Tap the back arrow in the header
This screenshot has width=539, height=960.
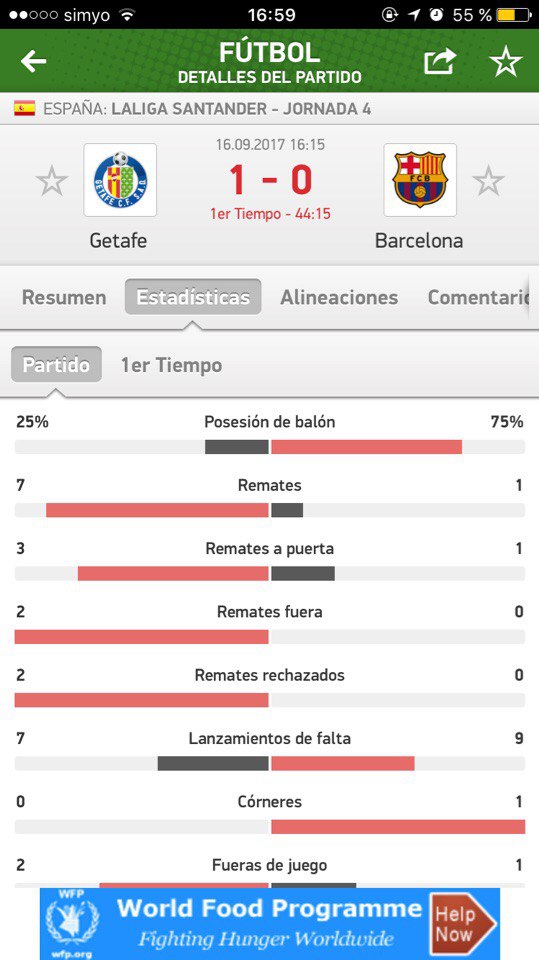33,61
